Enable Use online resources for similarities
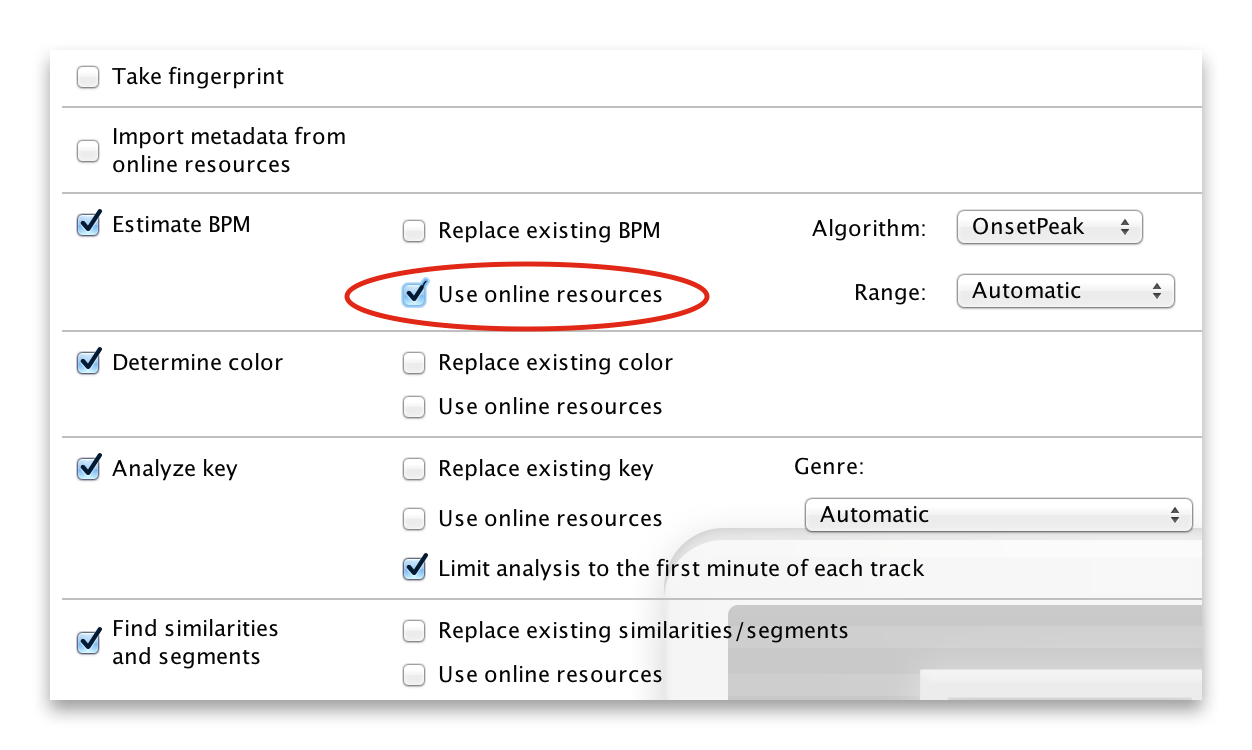The width and height of the screenshot is (1252, 750). 414,675
